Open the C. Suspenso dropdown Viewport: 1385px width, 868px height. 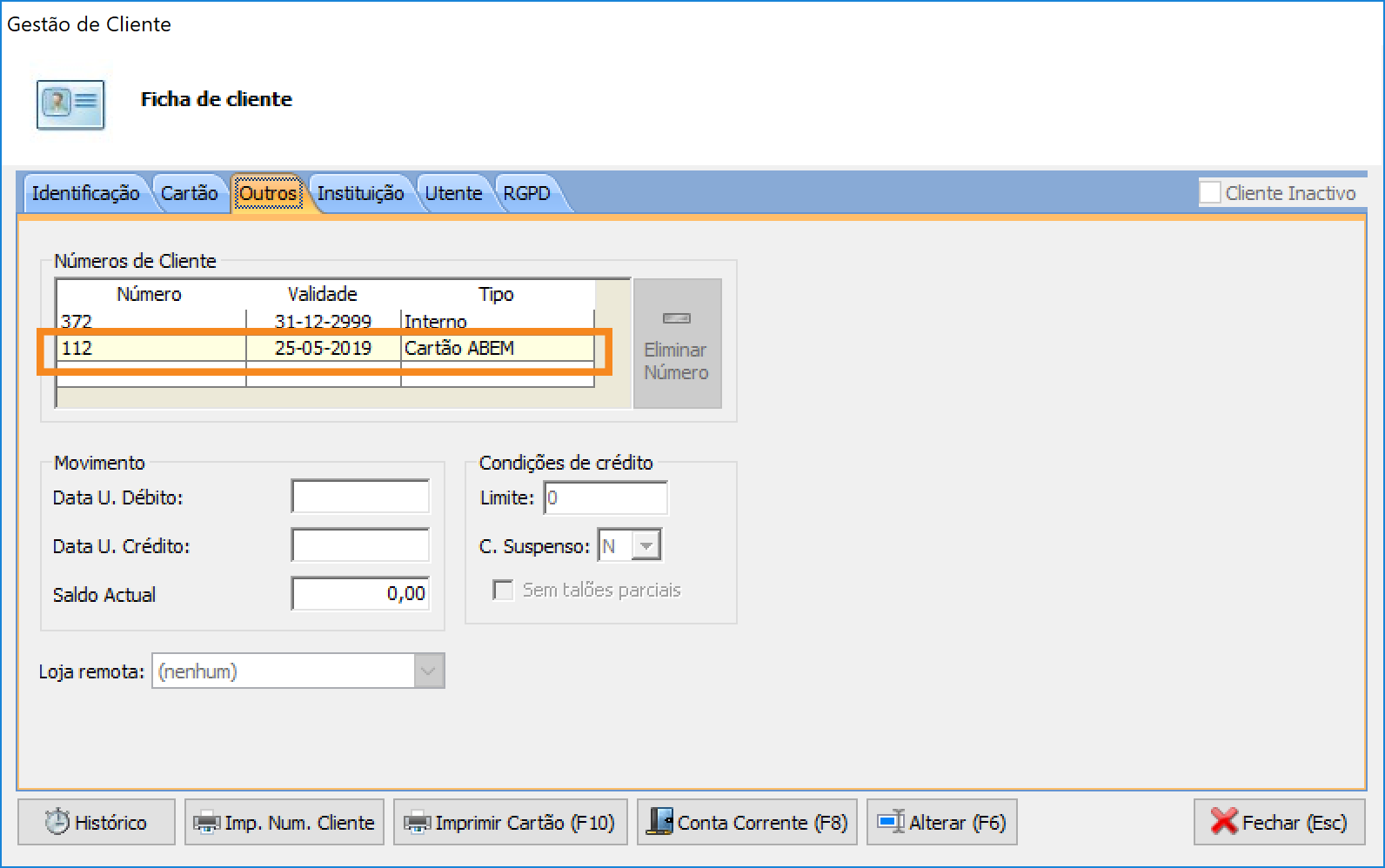(646, 546)
